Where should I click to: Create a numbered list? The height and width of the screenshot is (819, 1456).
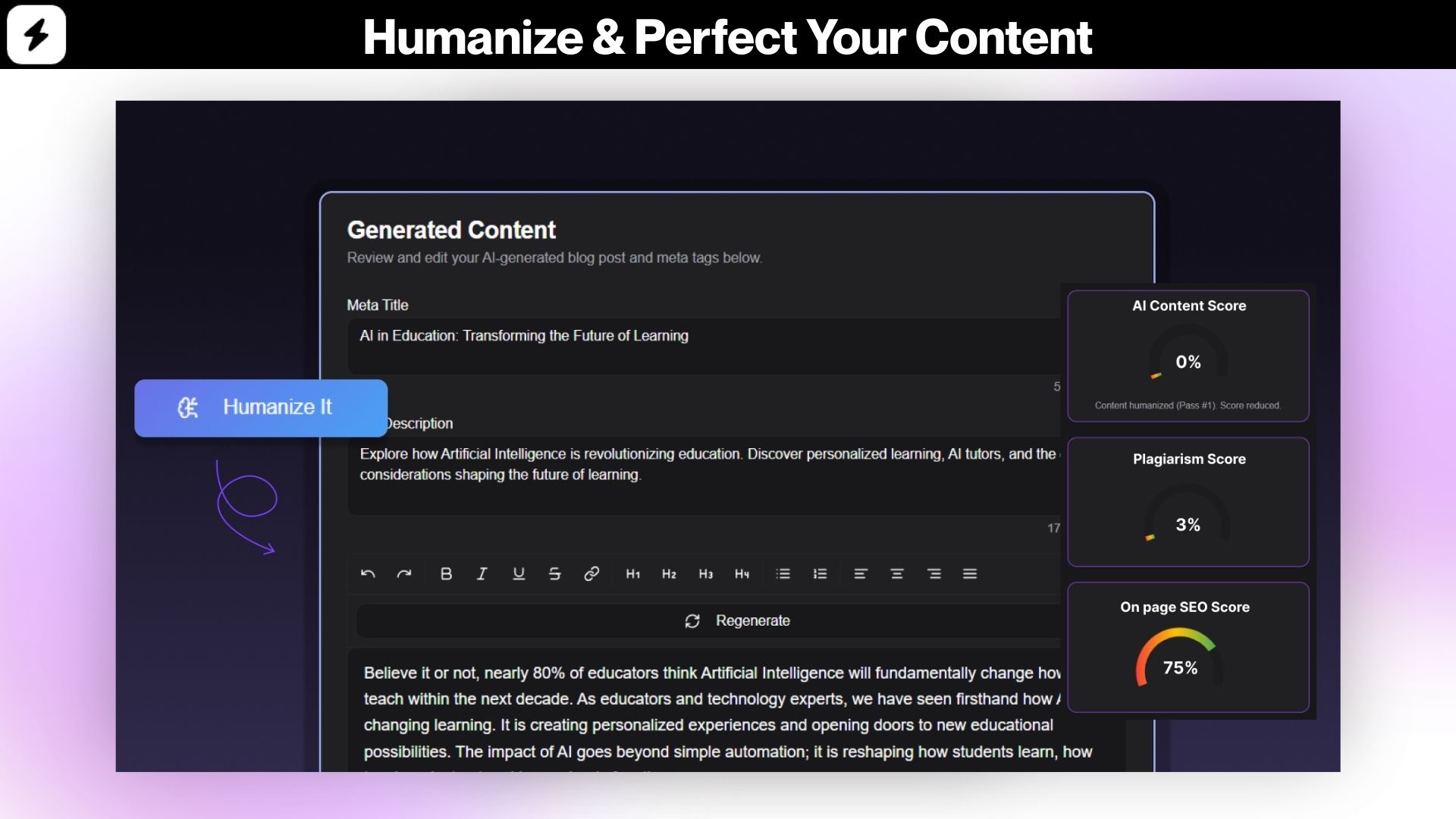click(820, 574)
